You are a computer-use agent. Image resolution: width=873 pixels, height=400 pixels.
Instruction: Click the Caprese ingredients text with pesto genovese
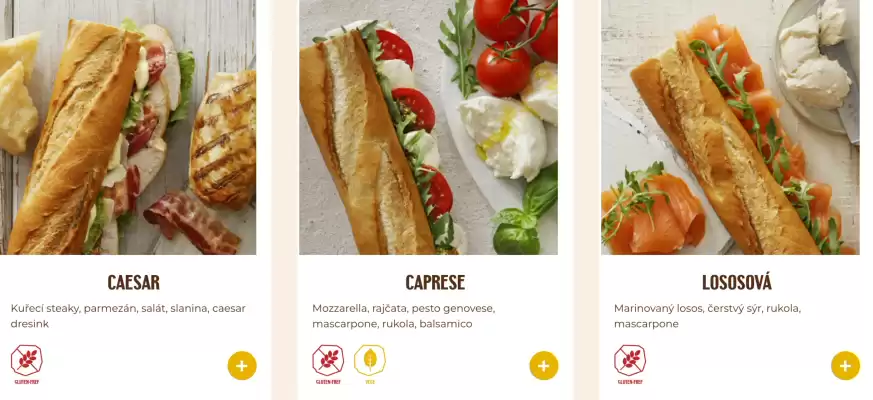pyautogui.click(x=404, y=316)
